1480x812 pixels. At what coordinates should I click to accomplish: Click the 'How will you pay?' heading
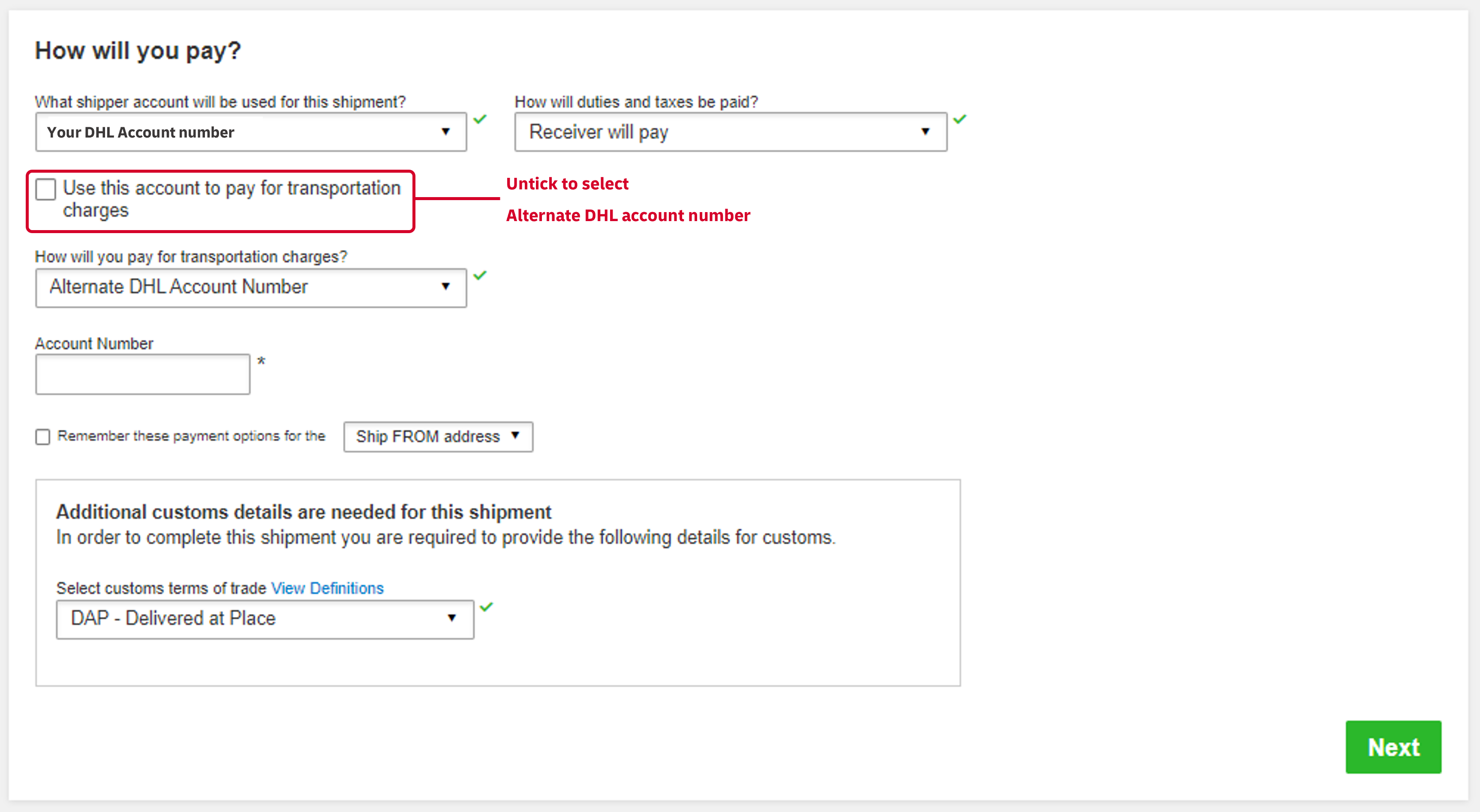pos(138,51)
